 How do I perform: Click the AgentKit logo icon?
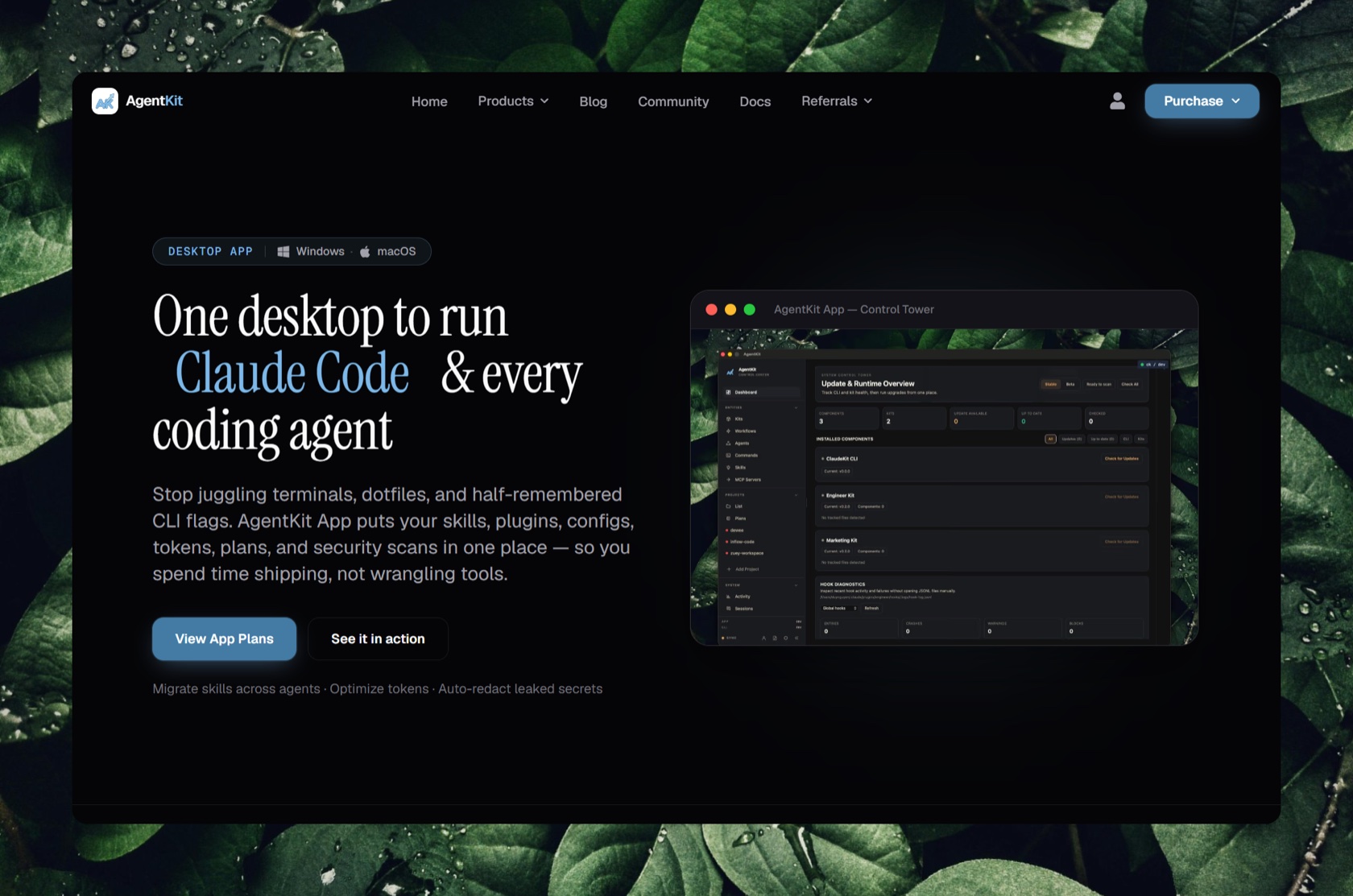coord(105,101)
